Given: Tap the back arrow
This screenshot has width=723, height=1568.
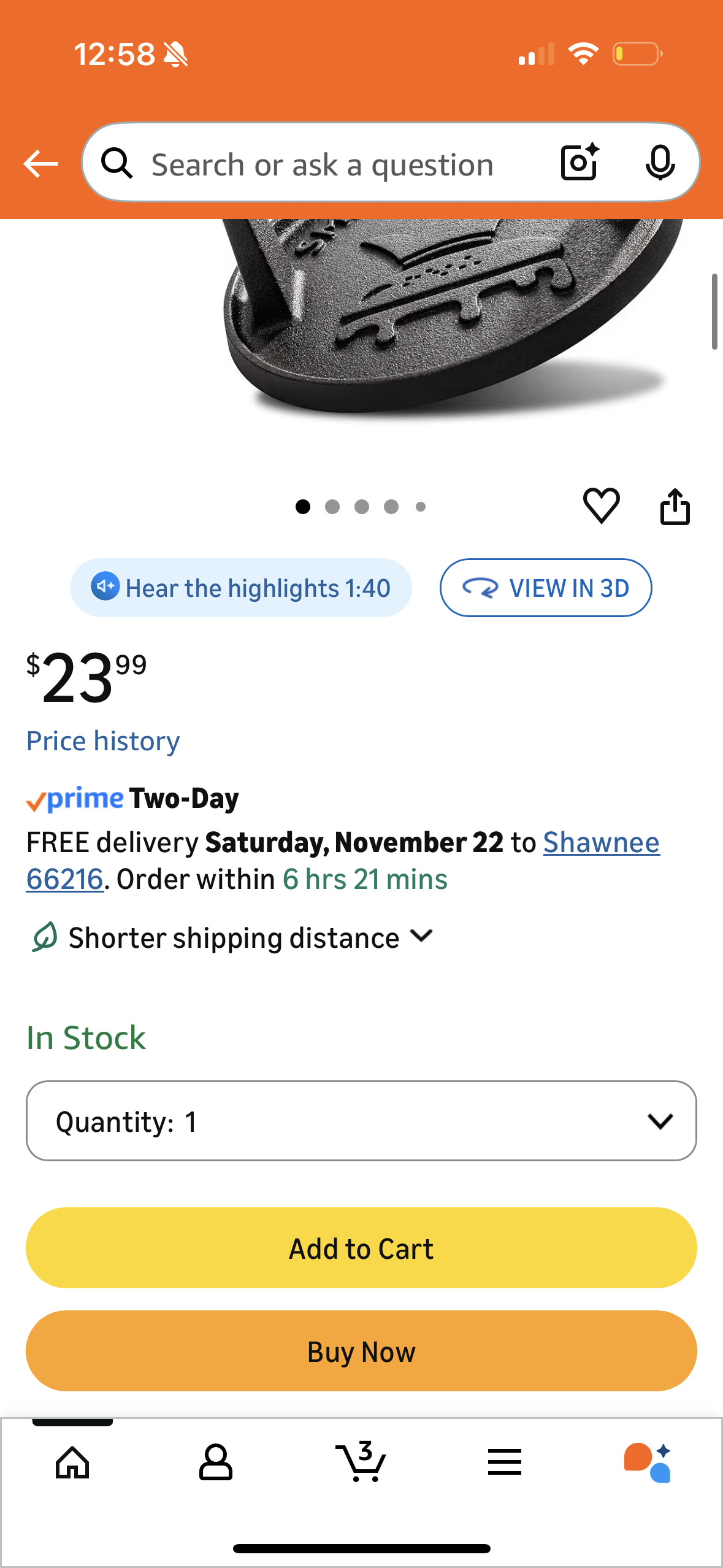Looking at the screenshot, I should coord(40,164).
